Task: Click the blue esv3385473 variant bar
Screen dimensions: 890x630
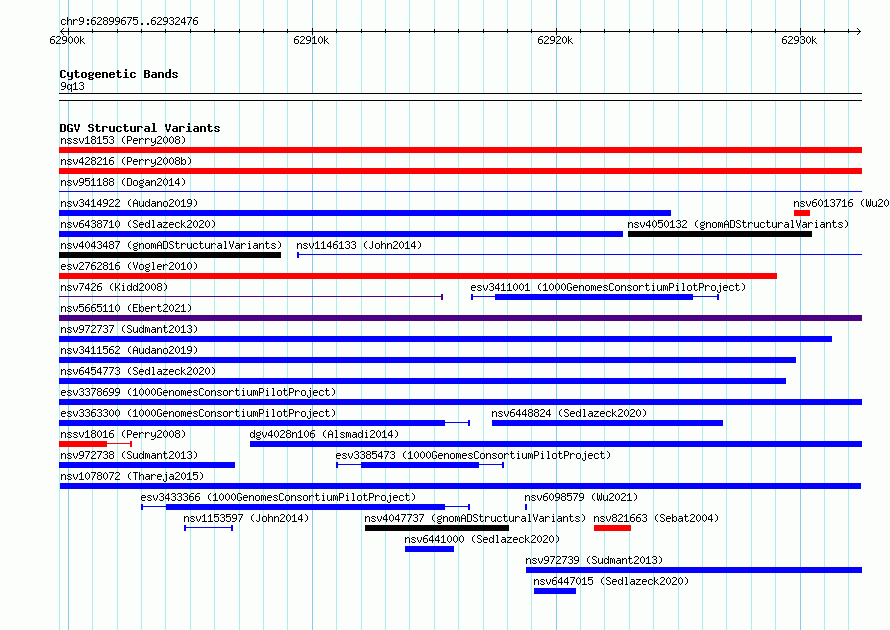Action: click(x=420, y=465)
